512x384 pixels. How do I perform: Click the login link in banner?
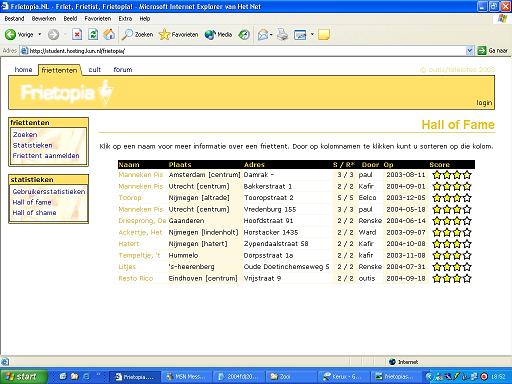pyautogui.click(x=484, y=103)
